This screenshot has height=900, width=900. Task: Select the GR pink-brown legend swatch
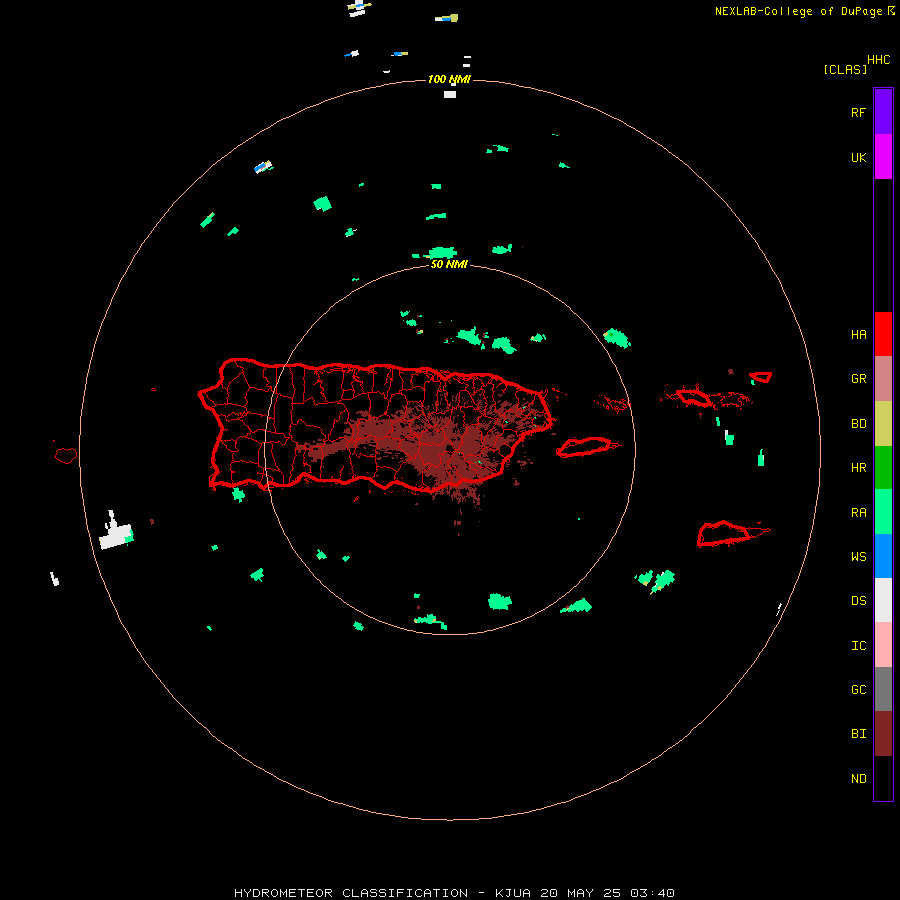point(883,379)
